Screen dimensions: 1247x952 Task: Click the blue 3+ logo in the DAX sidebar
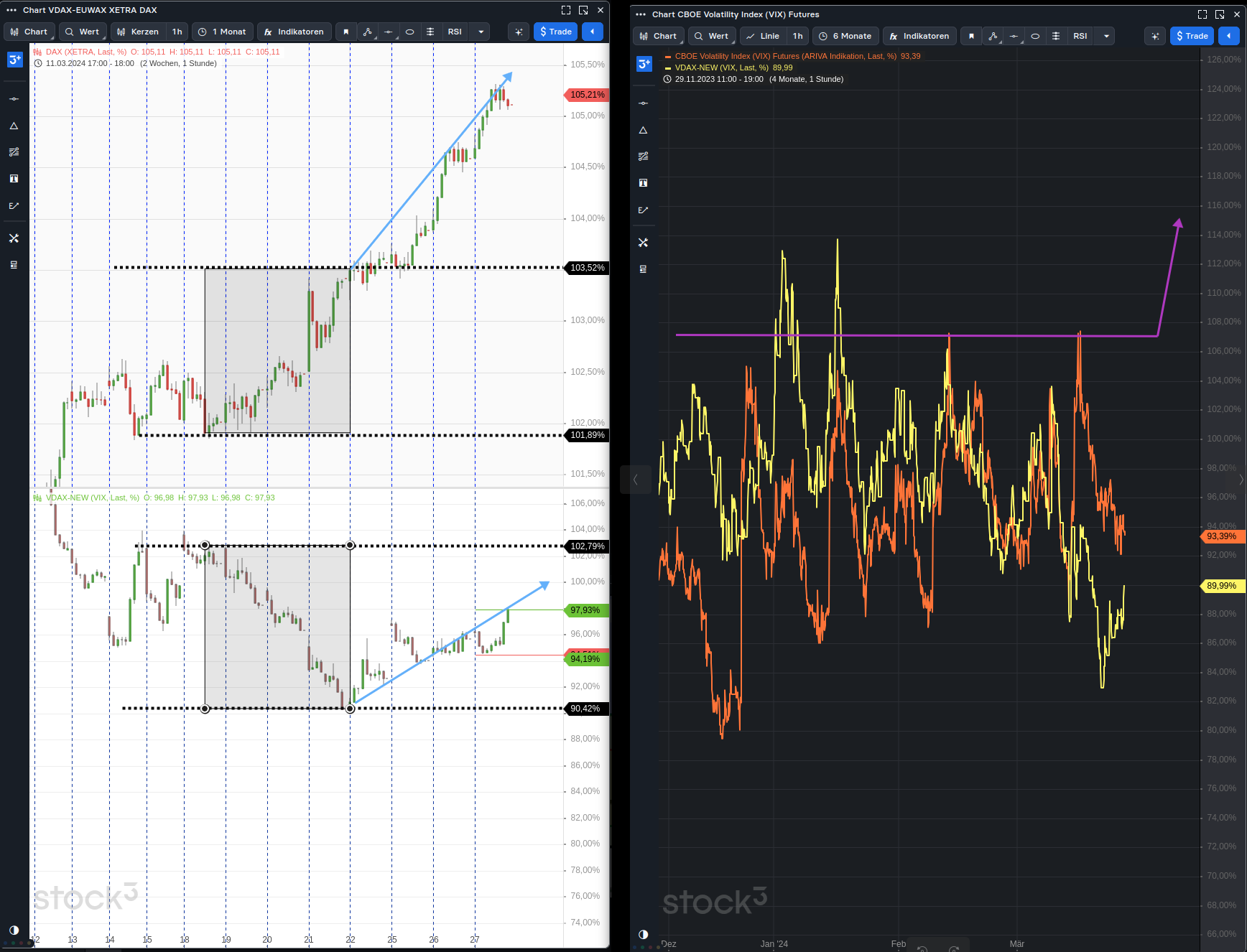tap(15, 60)
